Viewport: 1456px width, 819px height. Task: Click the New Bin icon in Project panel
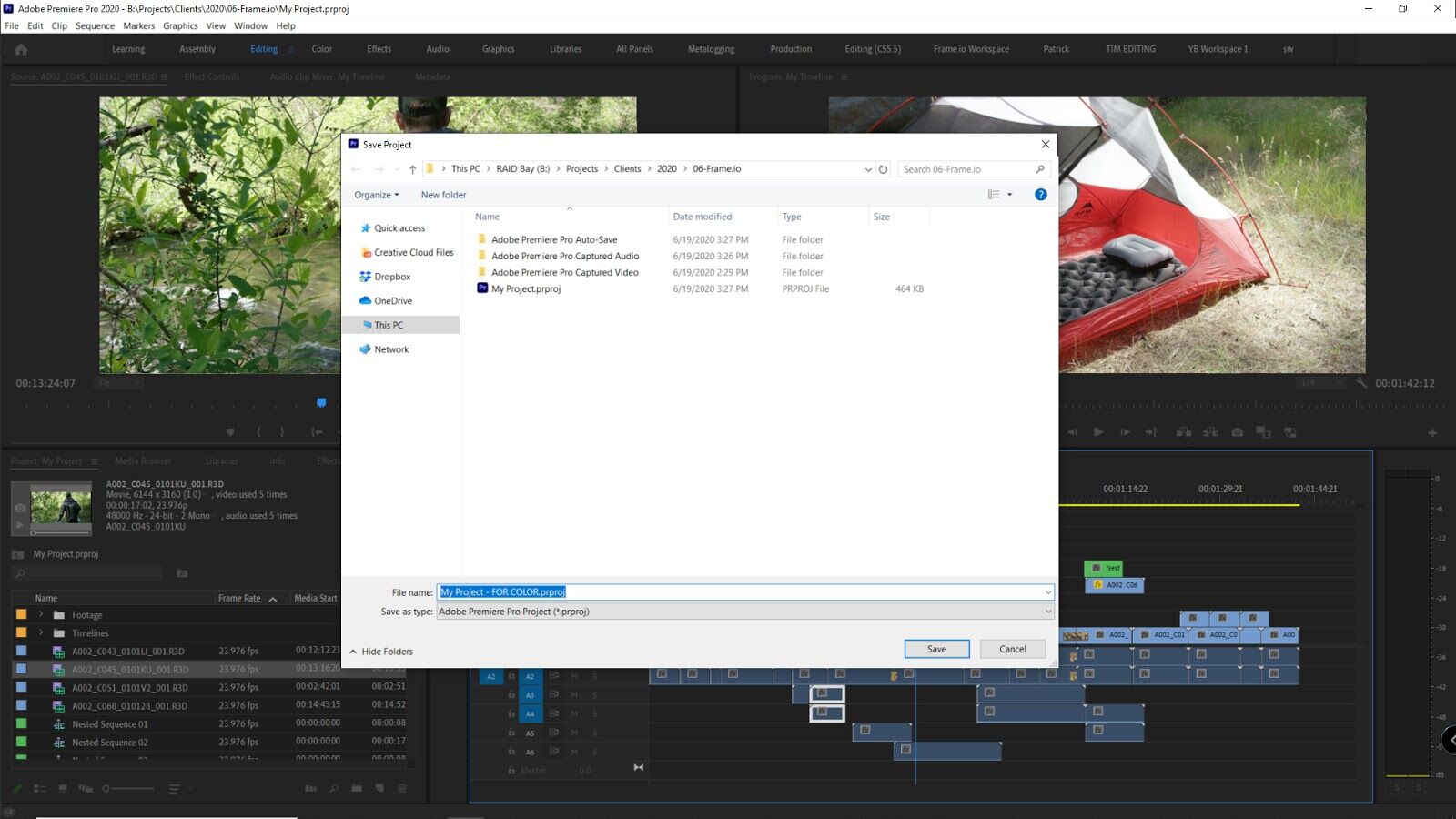[358, 788]
